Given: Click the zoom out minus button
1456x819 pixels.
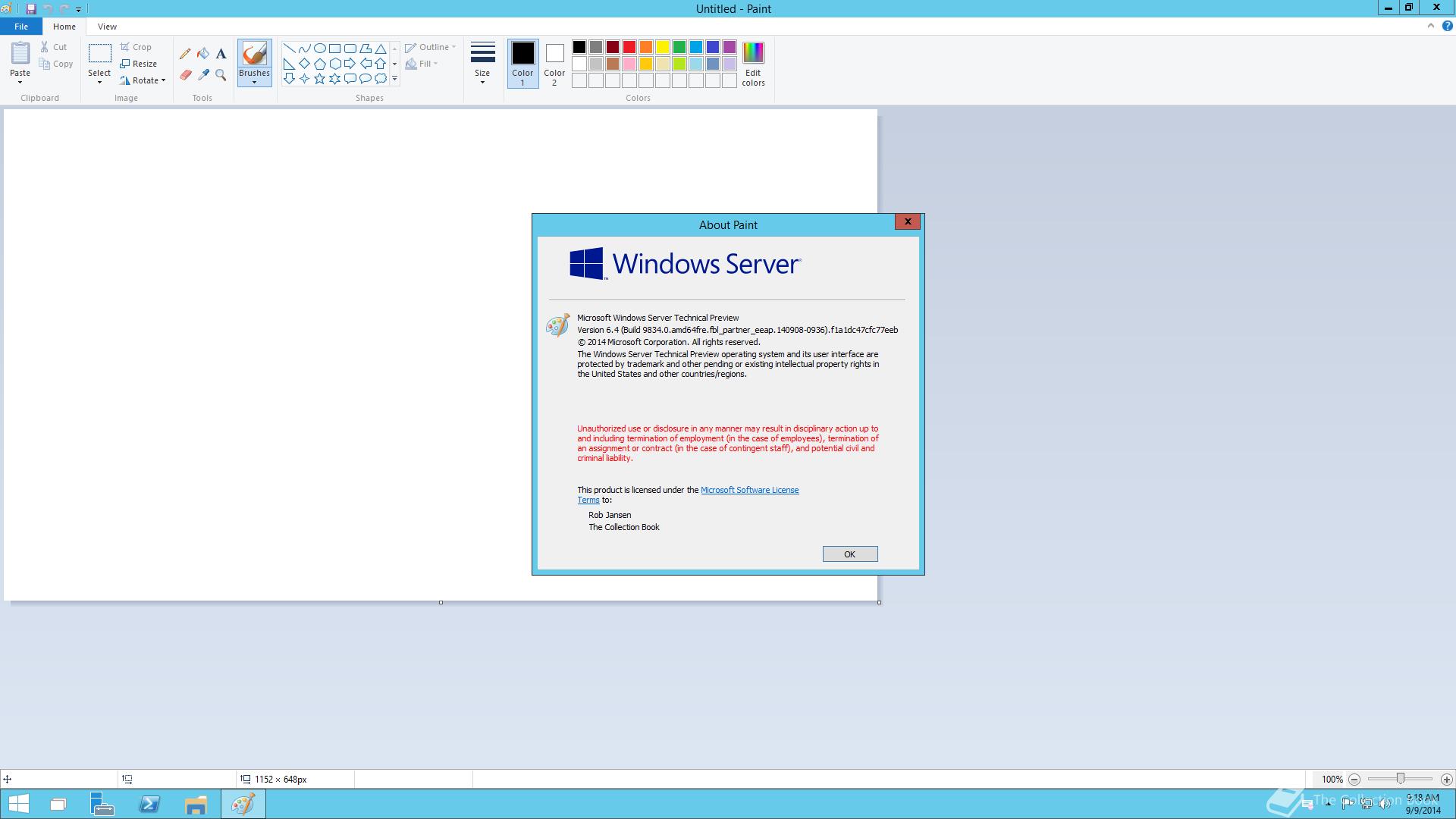Looking at the screenshot, I should tap(1354, 779).
